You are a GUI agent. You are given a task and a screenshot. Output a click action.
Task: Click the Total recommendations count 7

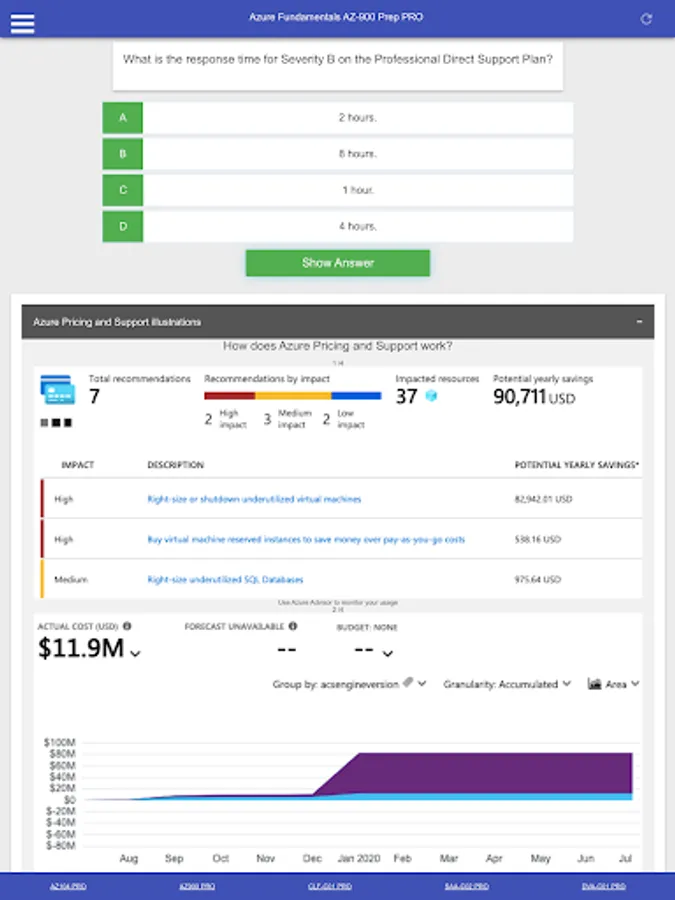95,396
